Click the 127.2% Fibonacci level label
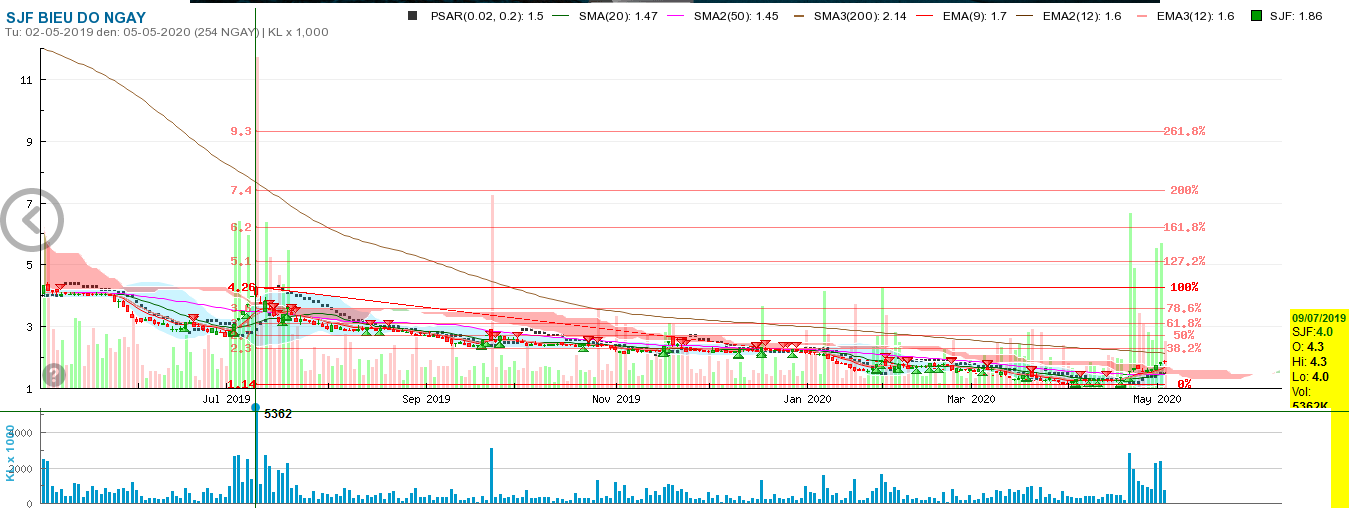Image resolution: width=1349 pixels, height=508 pixels. coord(1184,261)
